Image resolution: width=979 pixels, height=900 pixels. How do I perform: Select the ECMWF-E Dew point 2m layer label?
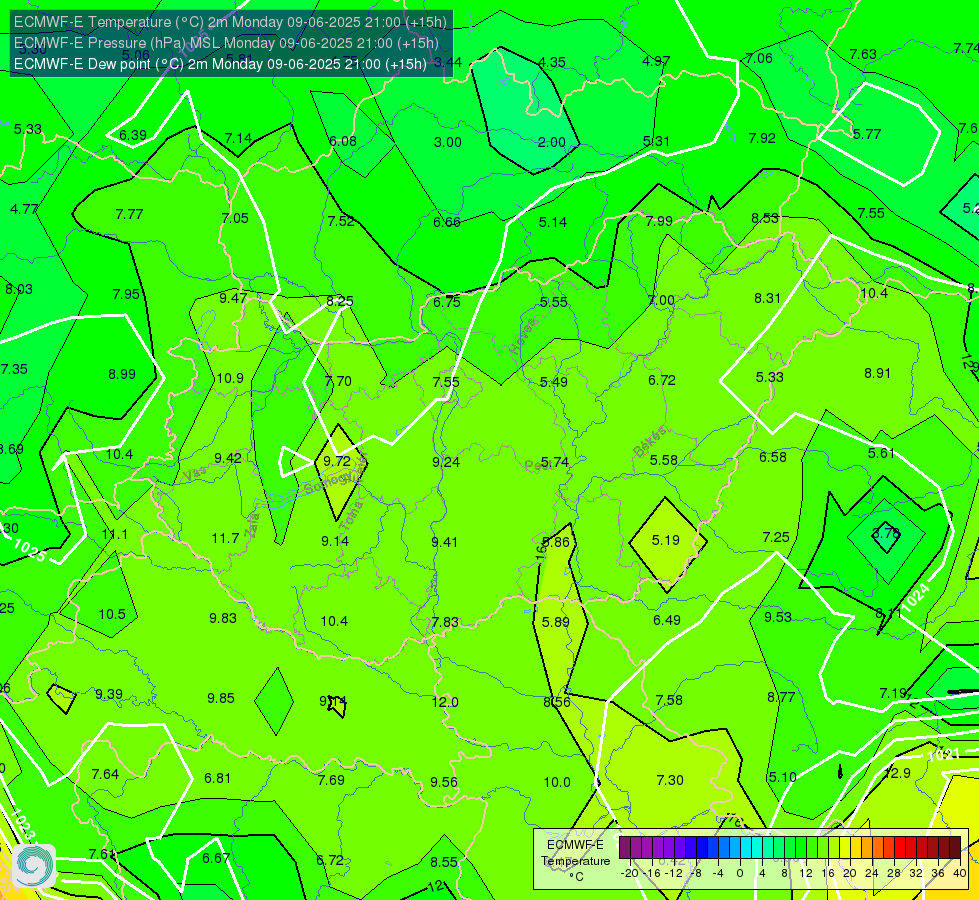[220, 64]
